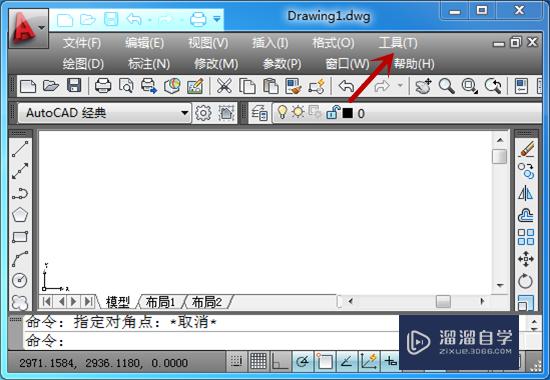Select the Mirror tool
The image size is (550, 380).
[526, 193]
